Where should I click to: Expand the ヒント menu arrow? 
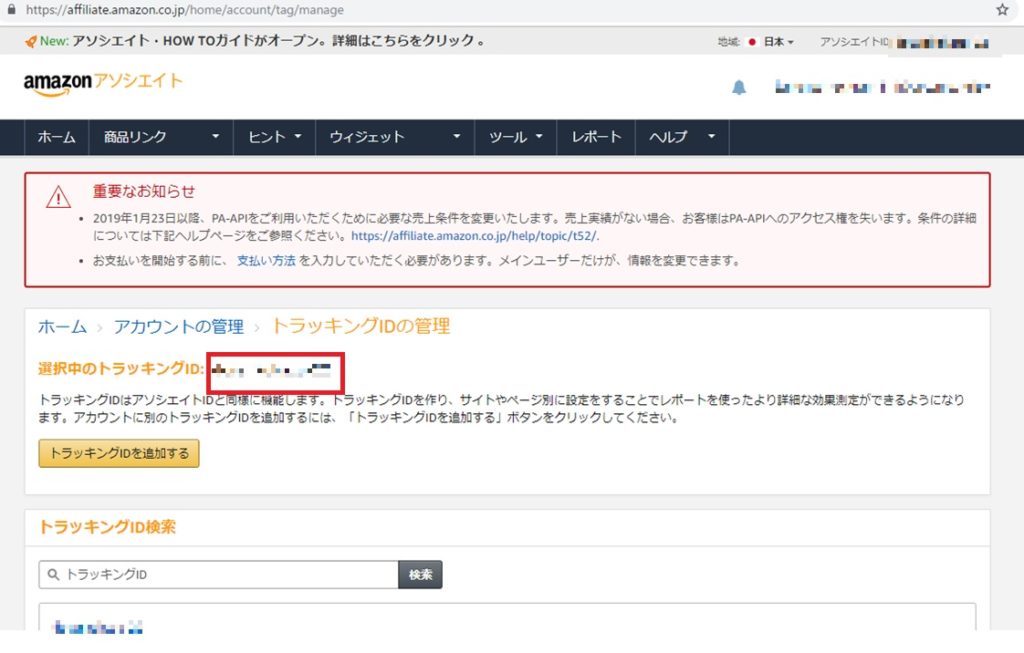pos(298,136)
